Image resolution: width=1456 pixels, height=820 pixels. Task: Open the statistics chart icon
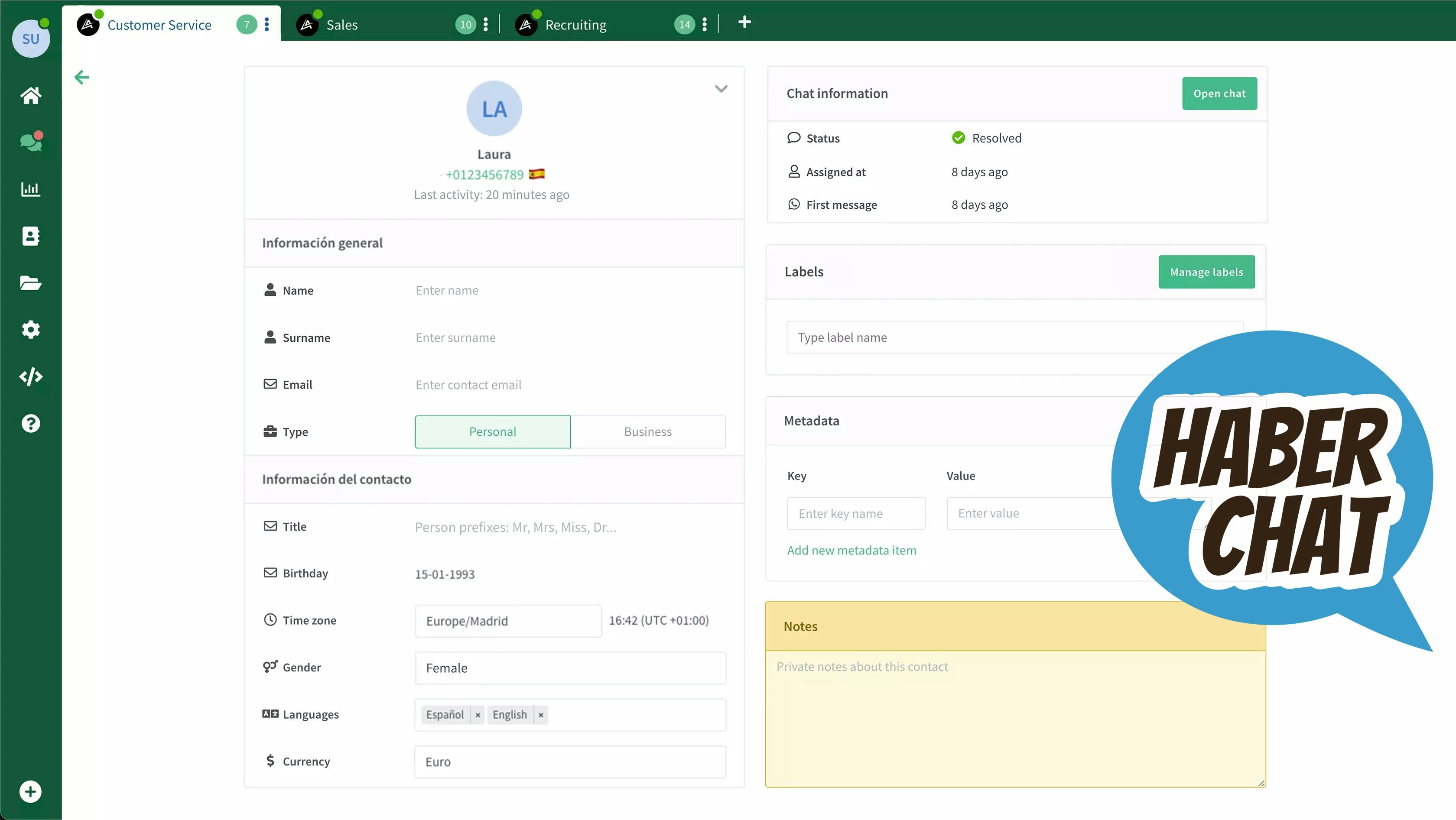30,189
